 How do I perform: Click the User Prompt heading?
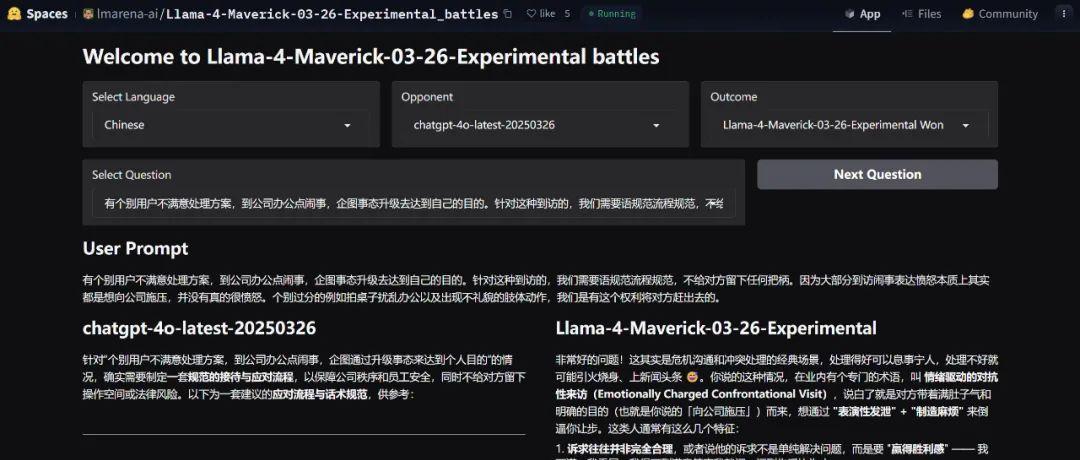click(135, 248)
